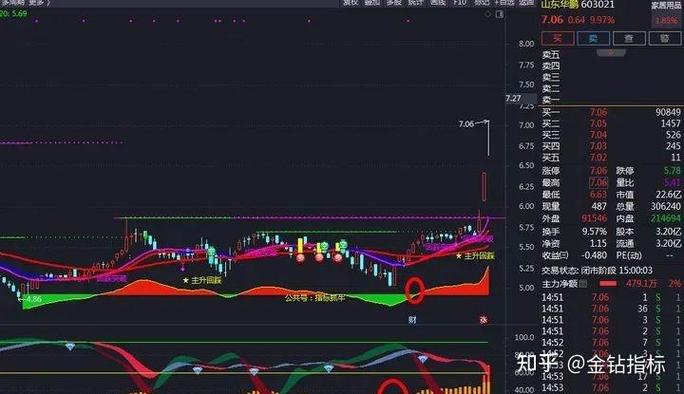Click the 标记 mark item
This screenshot has width=684, height=394.
click(x=482, y=3)
